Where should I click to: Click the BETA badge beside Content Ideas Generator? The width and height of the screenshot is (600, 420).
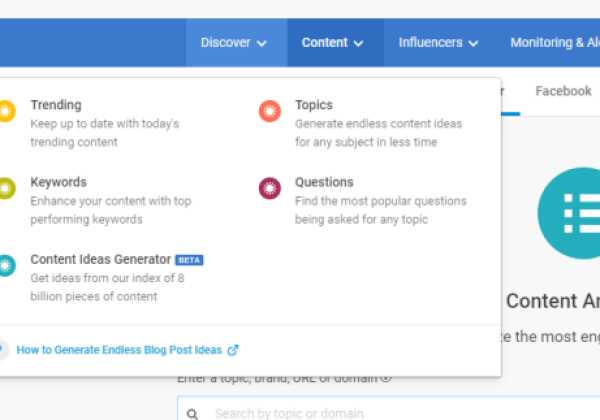tap(189, 260)
